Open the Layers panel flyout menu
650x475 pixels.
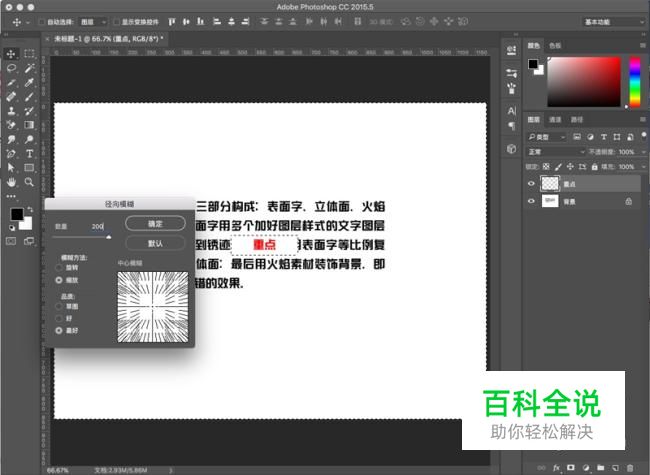(643, 119)
